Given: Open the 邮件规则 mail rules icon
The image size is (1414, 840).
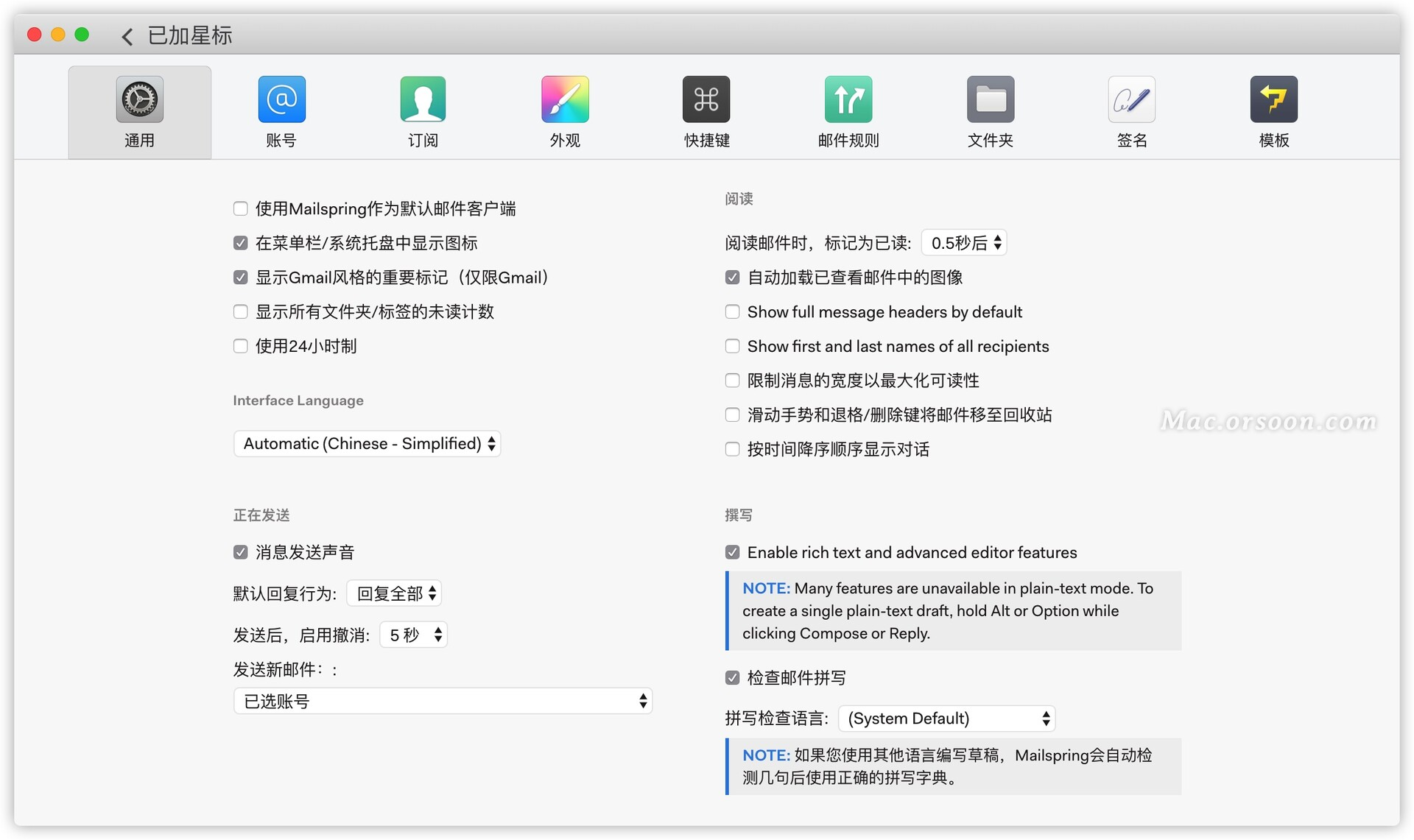Looking at the screenshot, I should (848, 110).
